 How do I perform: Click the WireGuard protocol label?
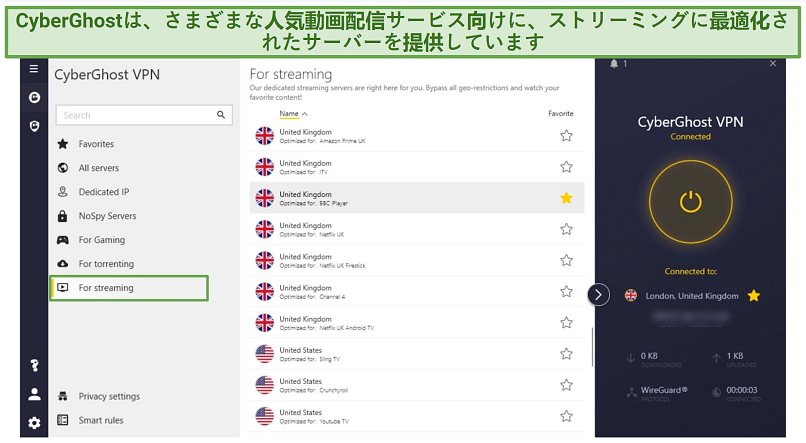(x=664, y=390)
